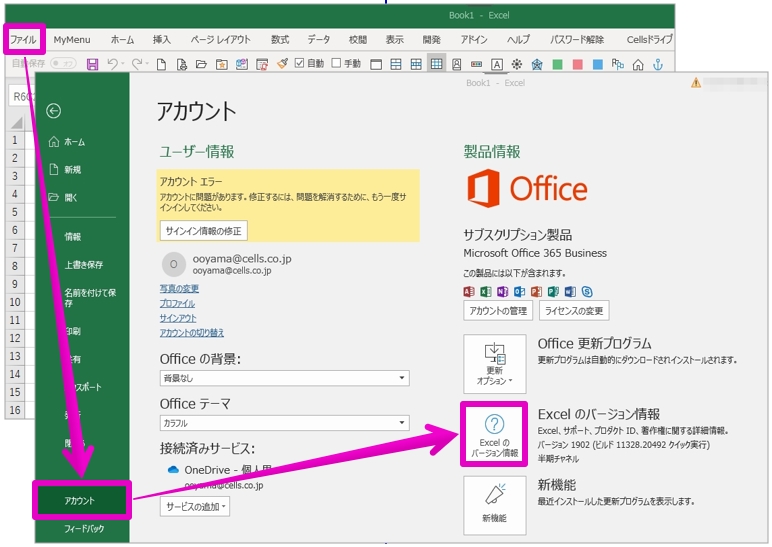Click the yellow warning triangle icon
This screenshot has height=547, width=772.
pyautogui.click(x=696, y=83)
